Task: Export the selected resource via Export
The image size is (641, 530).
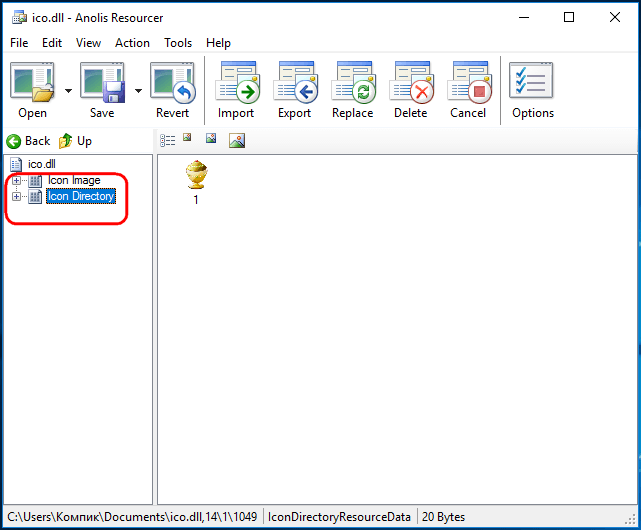Action: [x=296, y=81]
